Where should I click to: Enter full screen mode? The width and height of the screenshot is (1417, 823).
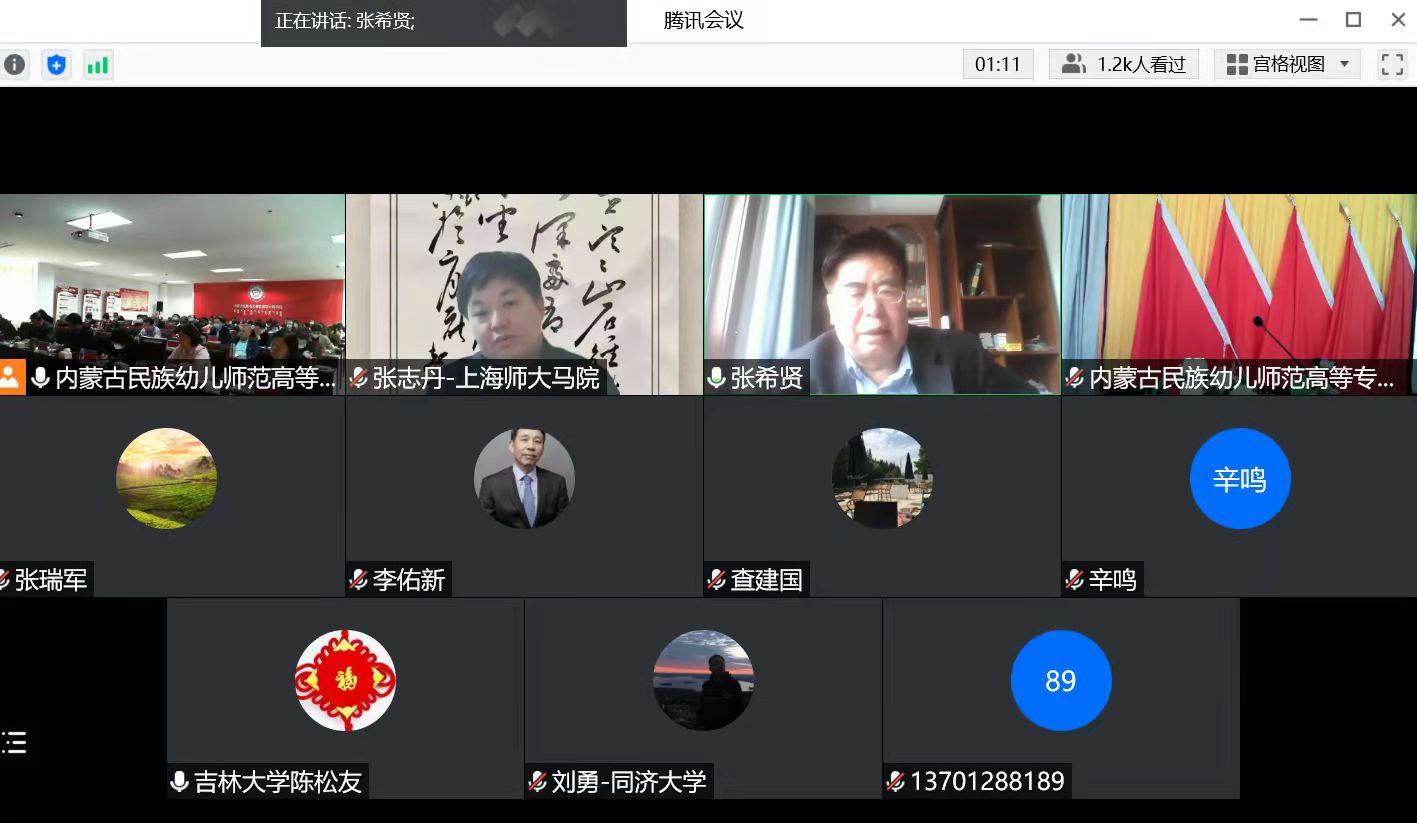point(1392,65)
